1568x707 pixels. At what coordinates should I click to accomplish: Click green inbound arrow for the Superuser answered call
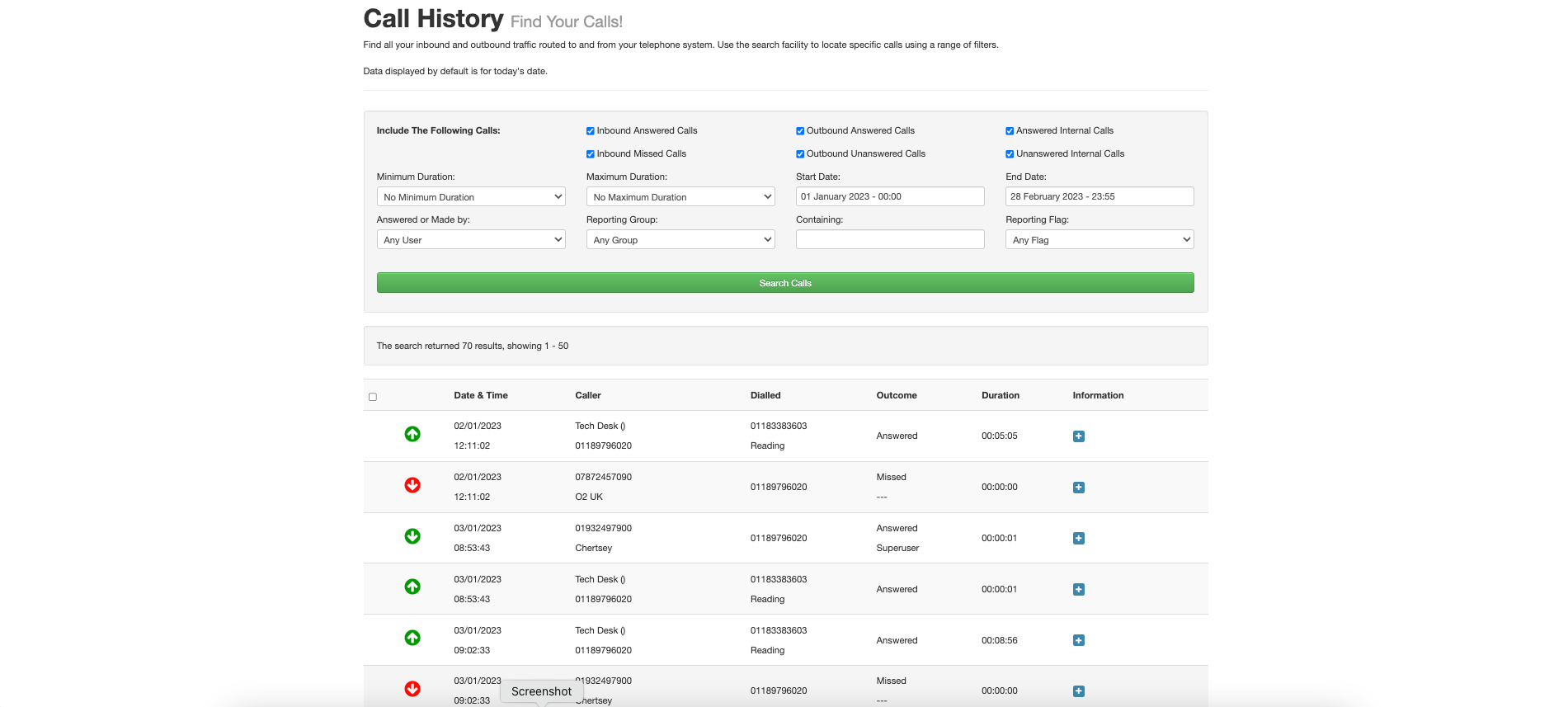point(412,536)
